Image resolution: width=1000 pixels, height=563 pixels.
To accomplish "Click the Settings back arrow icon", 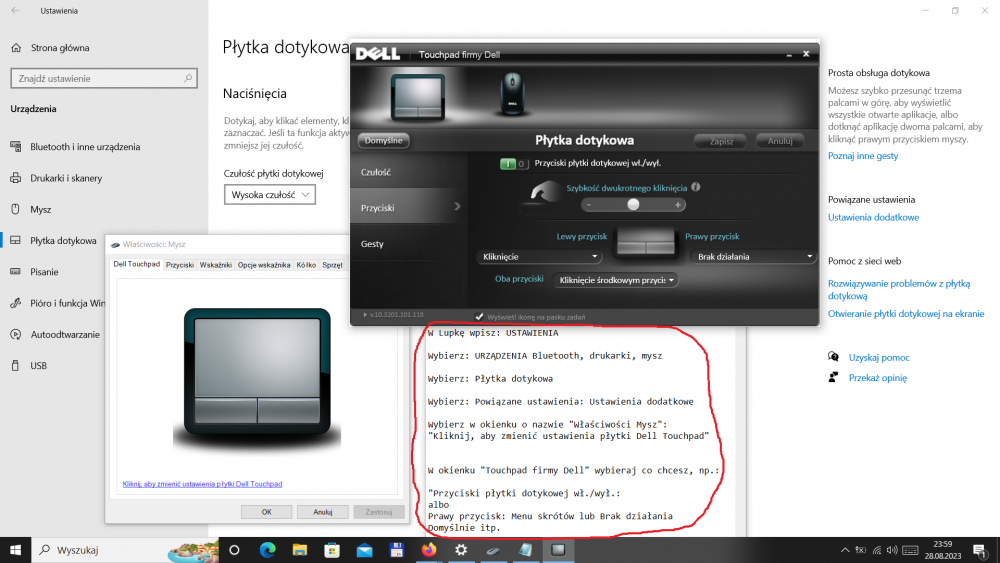I will coord(14,11).
